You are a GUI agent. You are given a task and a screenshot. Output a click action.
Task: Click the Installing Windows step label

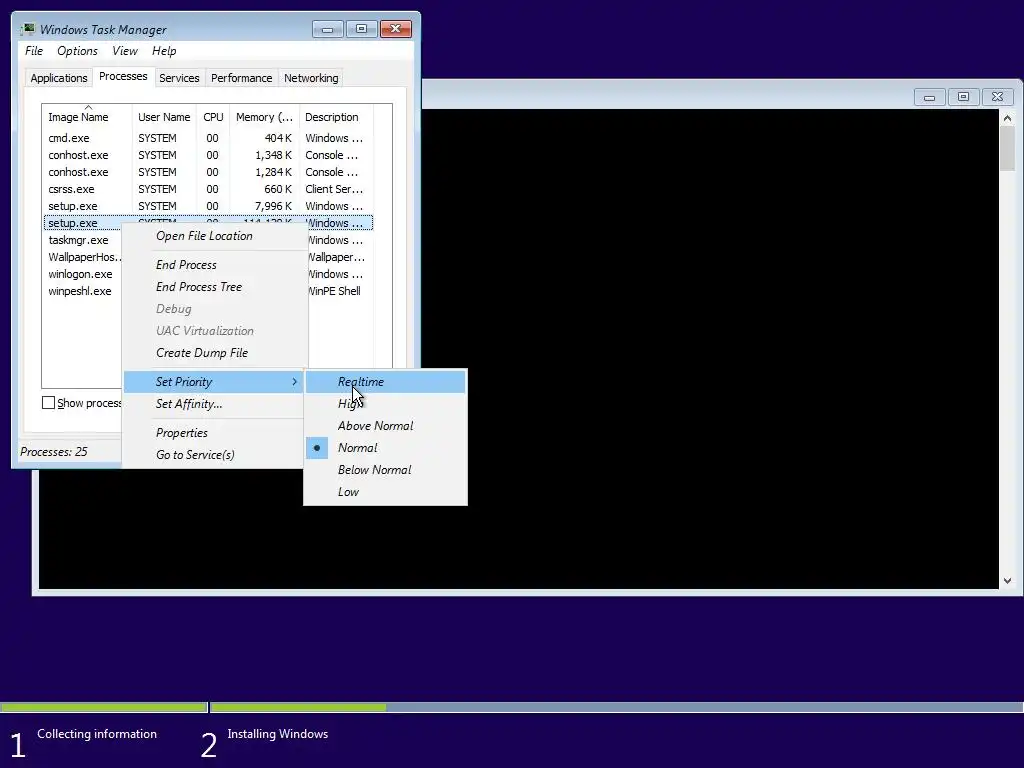point(278,734)
